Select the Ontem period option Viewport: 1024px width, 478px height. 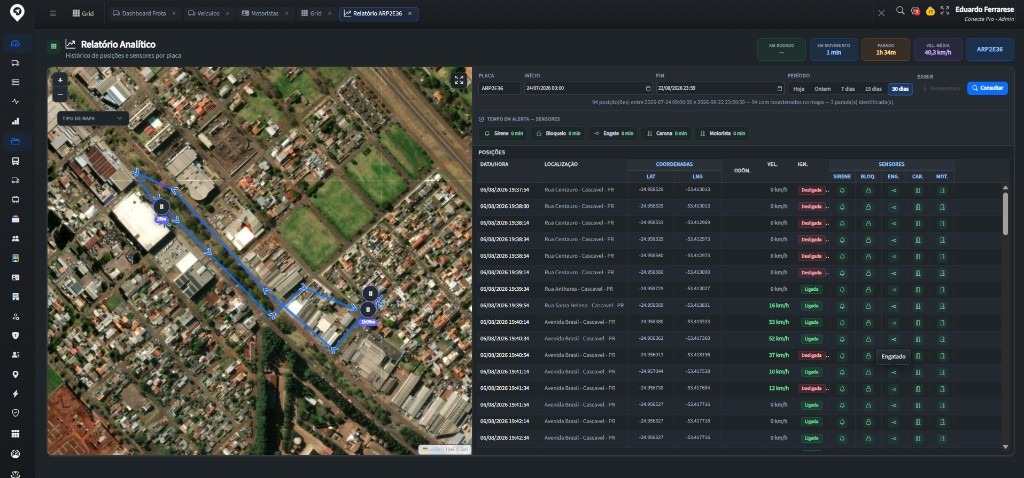822,89
